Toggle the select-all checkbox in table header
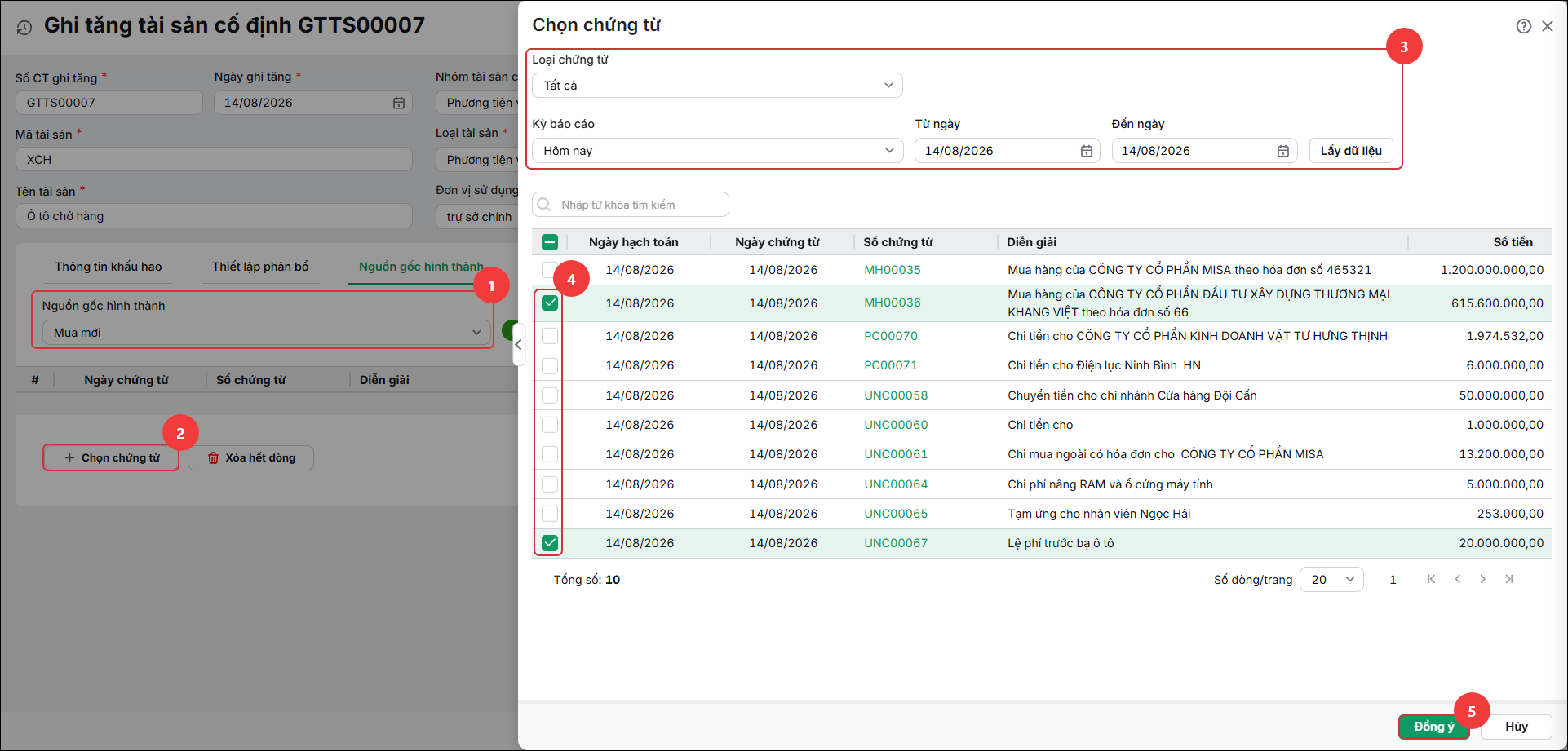This screenshot has height=751, width=1568. pos(550,242)
